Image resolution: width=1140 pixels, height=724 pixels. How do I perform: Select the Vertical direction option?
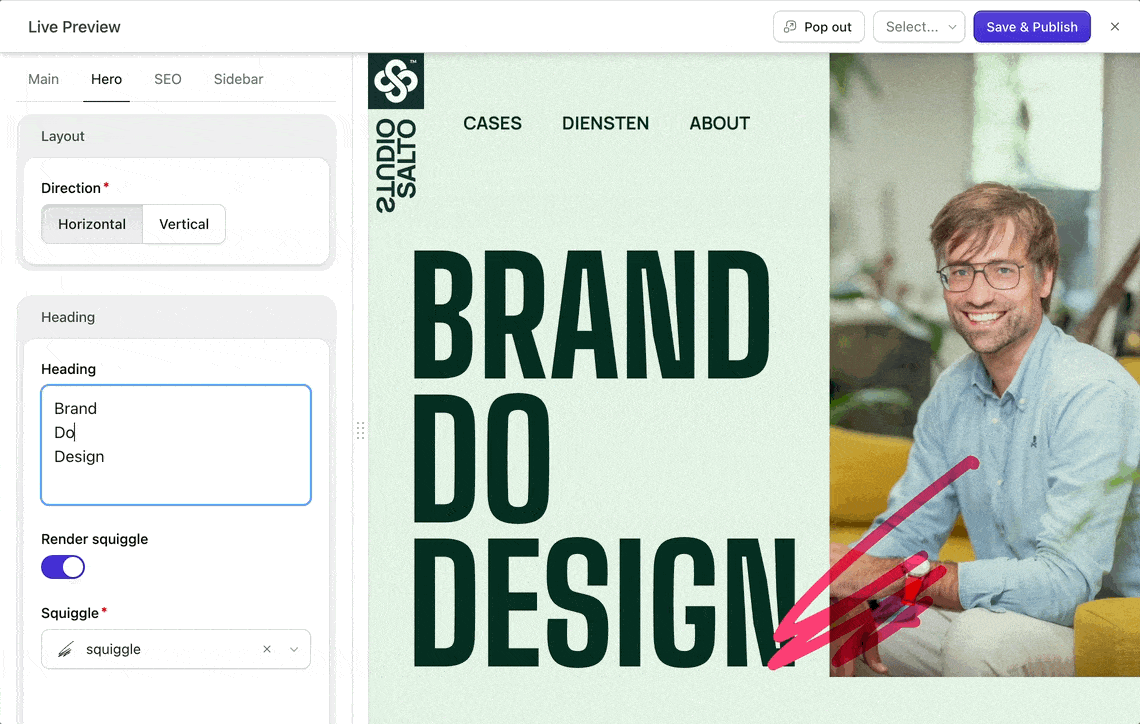point(184,224)
